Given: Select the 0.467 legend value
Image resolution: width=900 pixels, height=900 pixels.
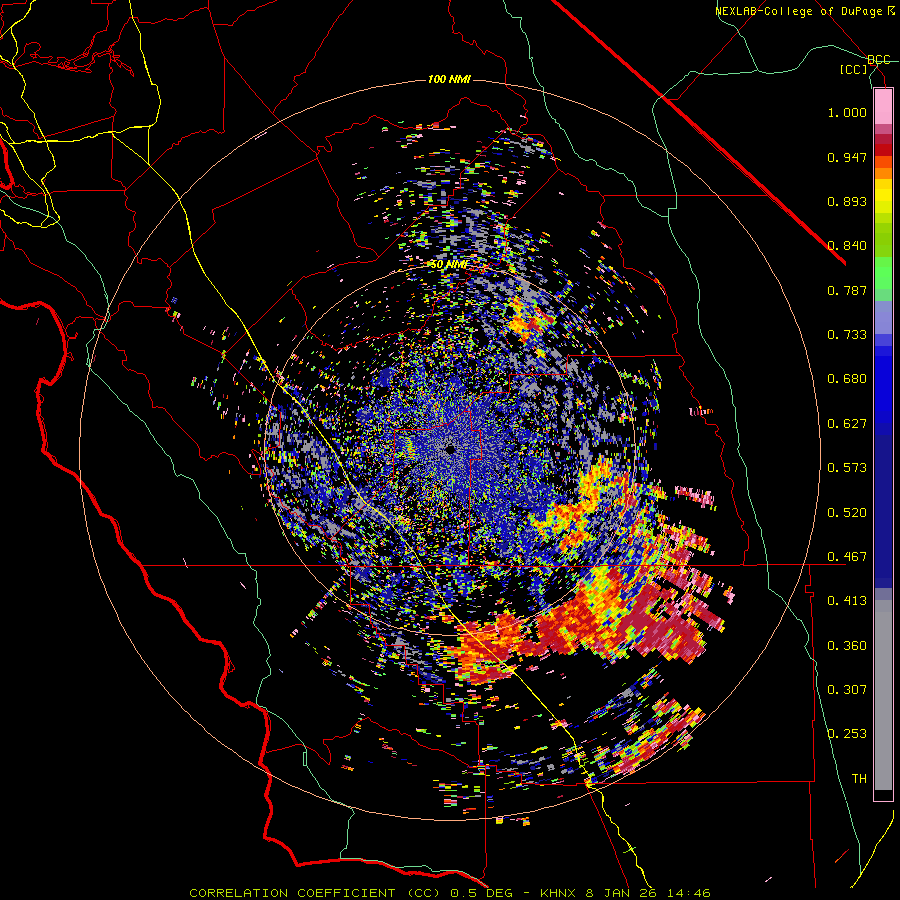Looking at the screenshot, I should pos(847,557).
